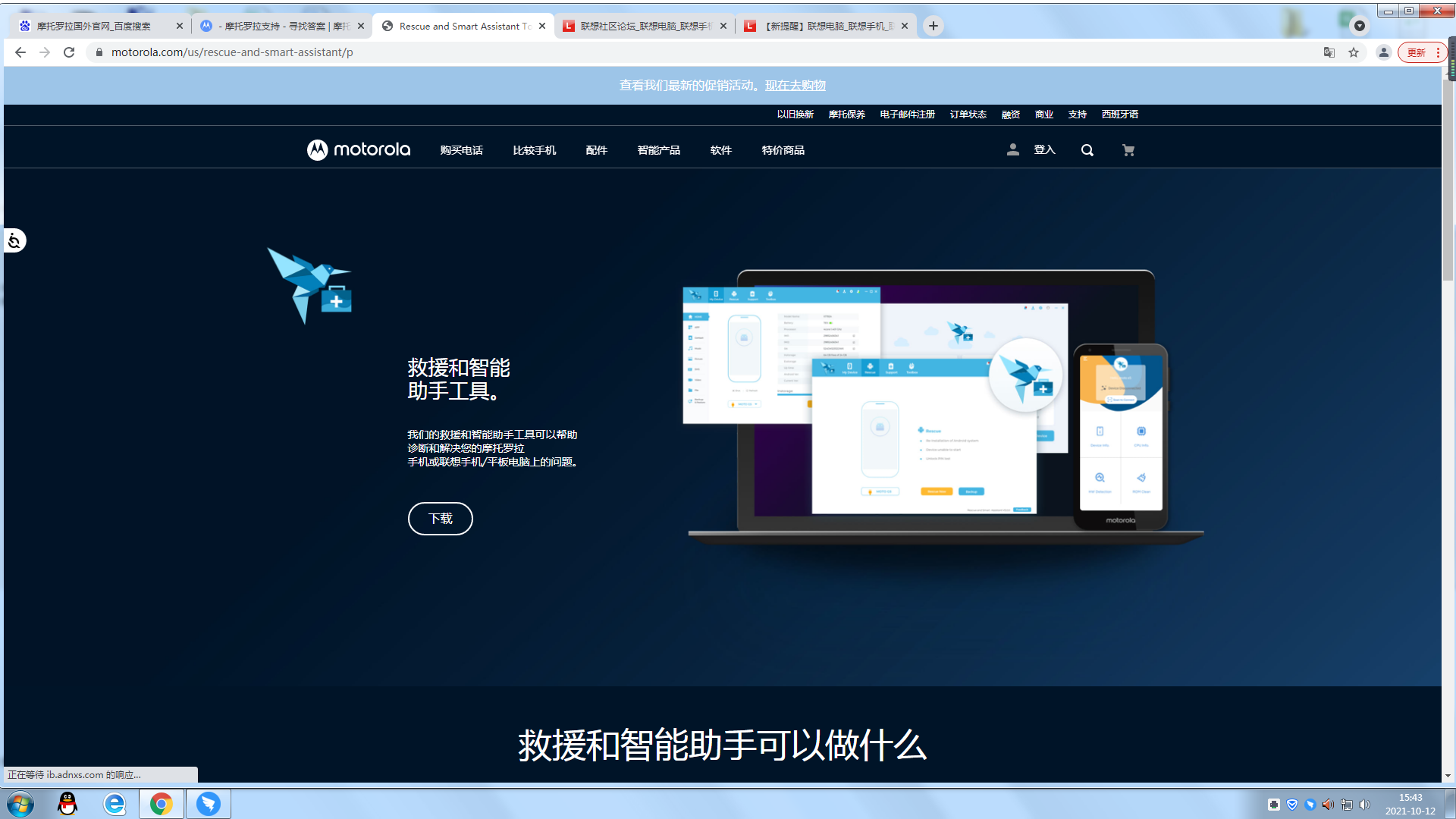The height and width of the screenshot is (819, 1456).
Task: Click the network tray icon
Action: pos(1346,805)
